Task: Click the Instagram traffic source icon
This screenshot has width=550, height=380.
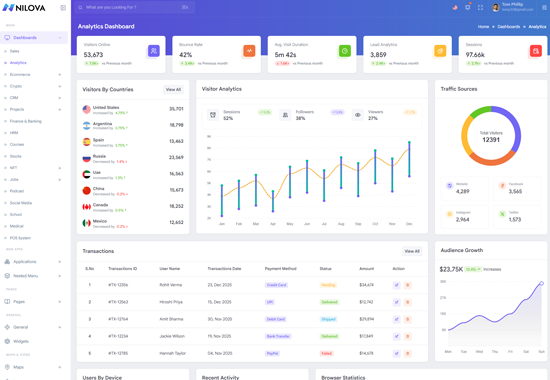Action: pyautogui.click(x=449, y=214)
